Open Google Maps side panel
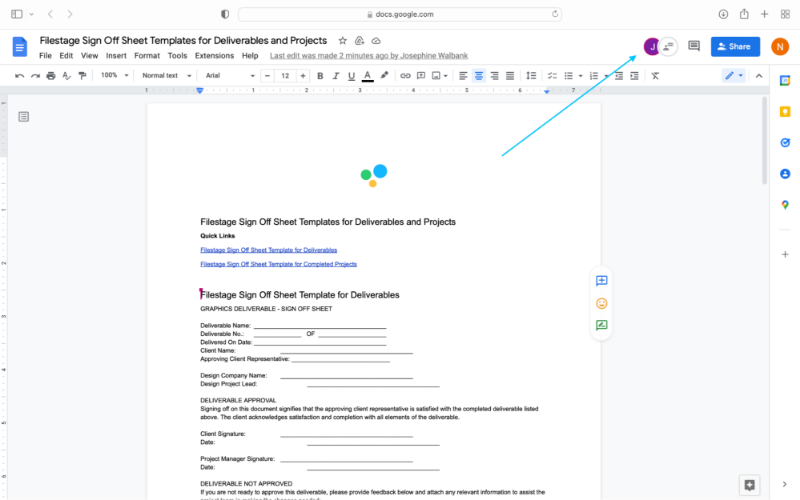This screenshot has height=500, width=800. (x=785, y=205)
